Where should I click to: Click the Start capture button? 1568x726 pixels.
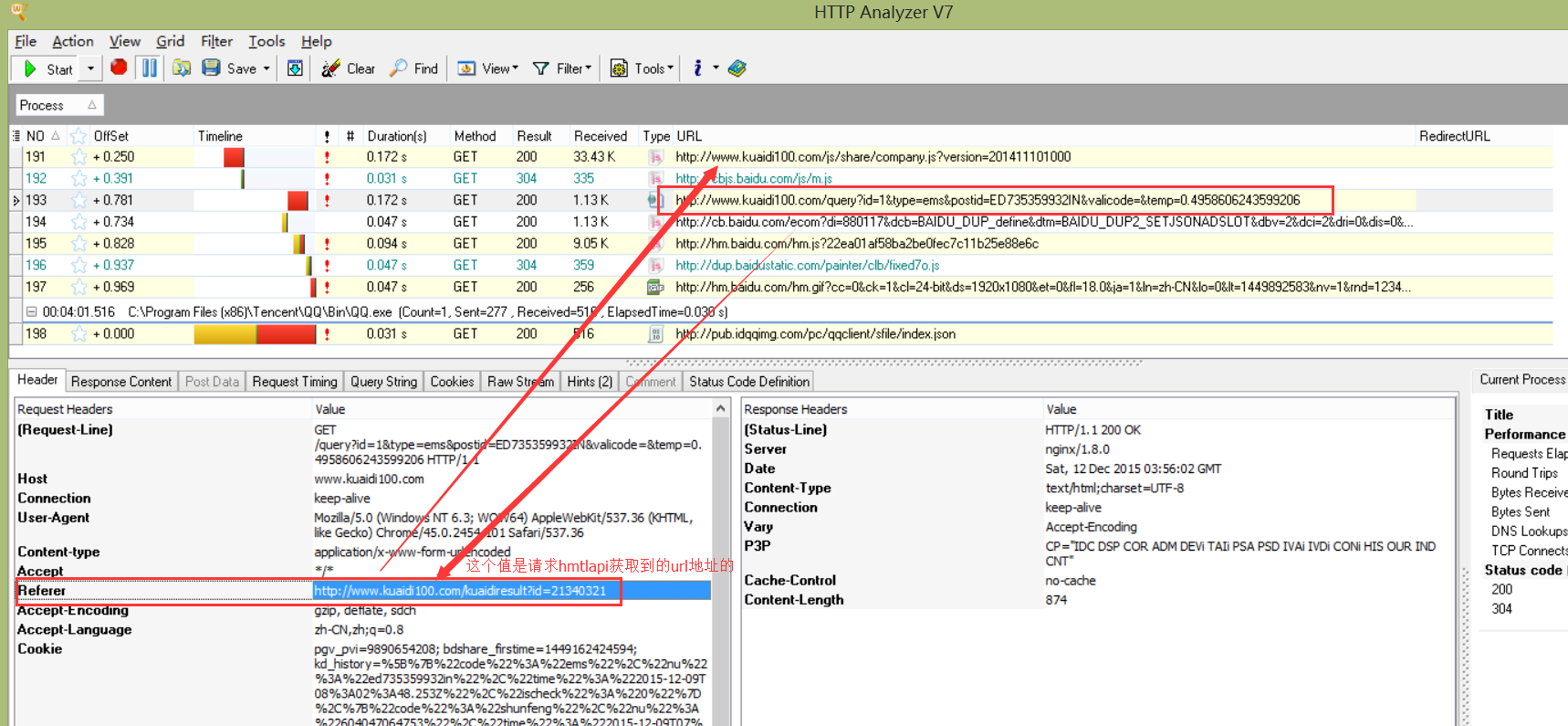pyautogui.click(x=47, y=68)
